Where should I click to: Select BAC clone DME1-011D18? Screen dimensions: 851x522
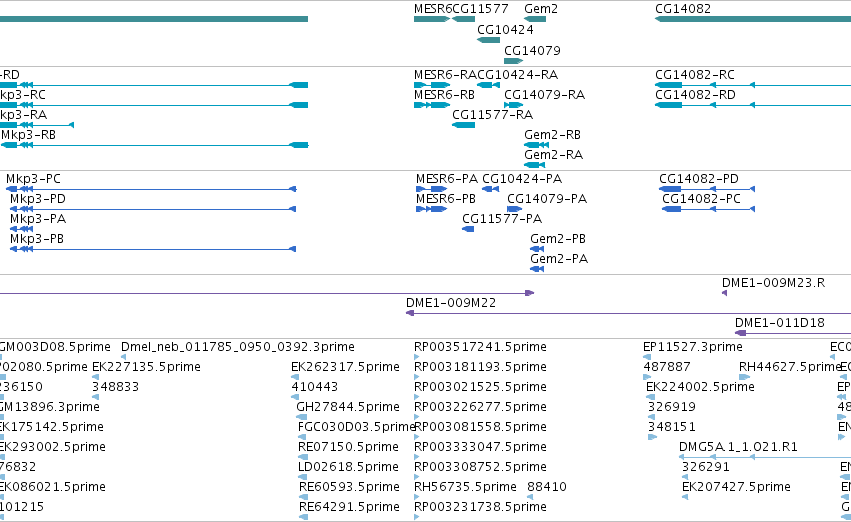(x=793, y=333)
